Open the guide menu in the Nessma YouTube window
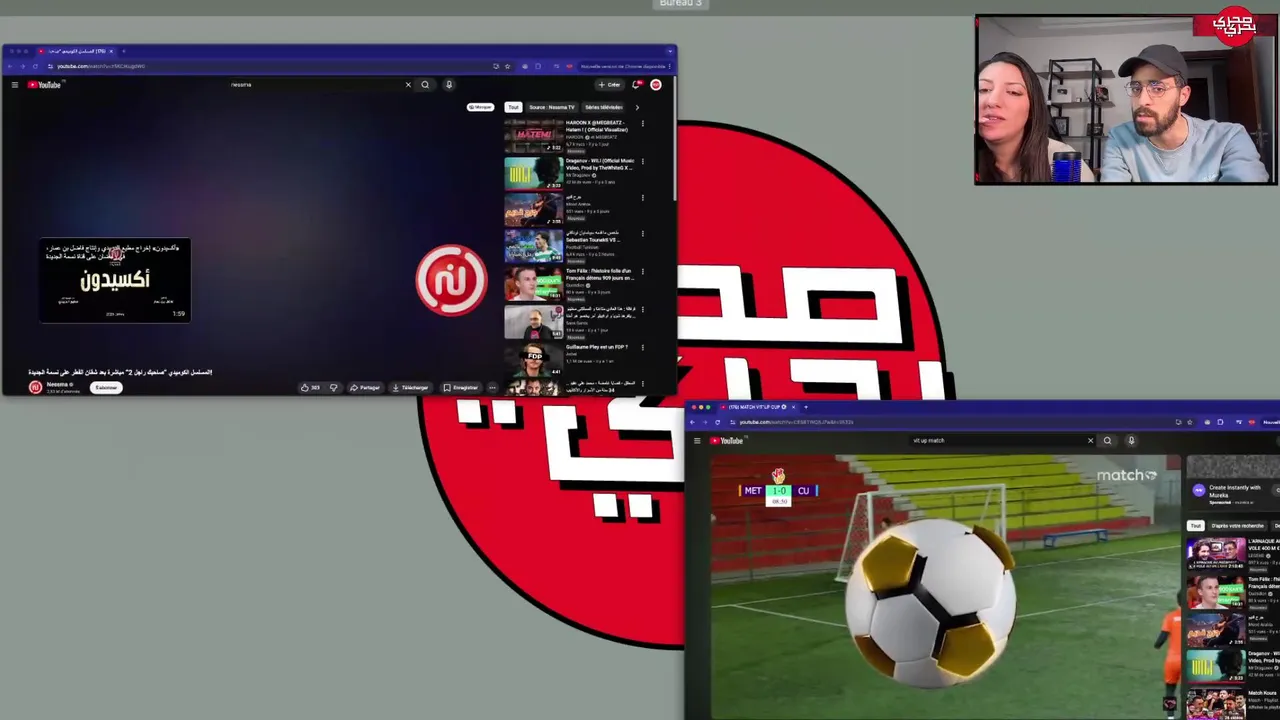Viewport: 1280px width, 720px height. click(15, 85)
